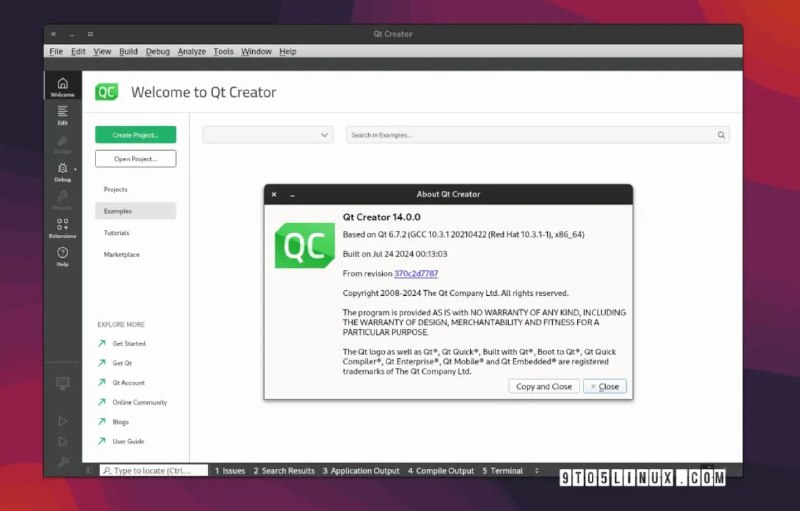Open the 5 Terminal pane

point(503,471)
